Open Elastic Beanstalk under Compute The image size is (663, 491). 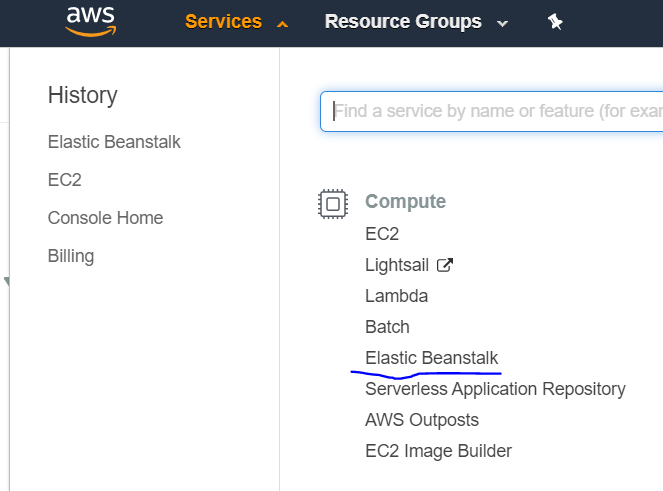[432, 358]
